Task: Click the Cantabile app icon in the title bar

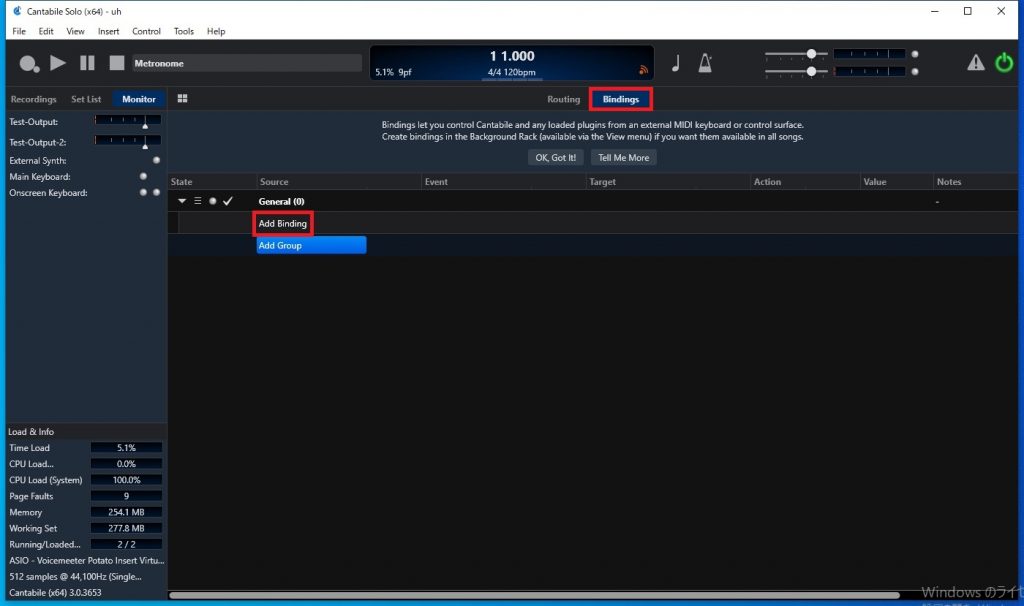Action: pos(17,11)
